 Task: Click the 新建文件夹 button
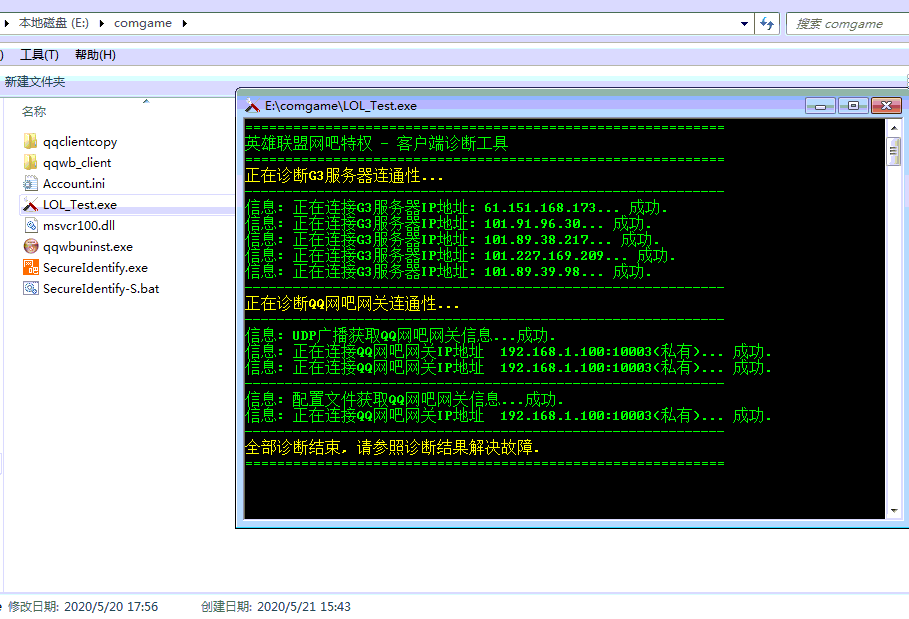35,82
